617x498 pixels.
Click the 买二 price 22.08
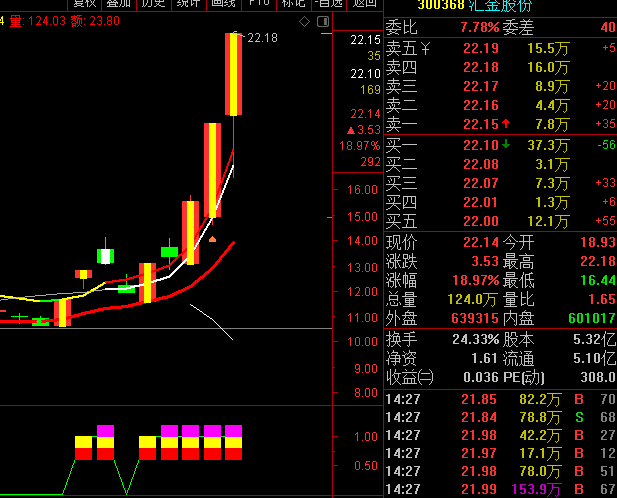point(481,164)
